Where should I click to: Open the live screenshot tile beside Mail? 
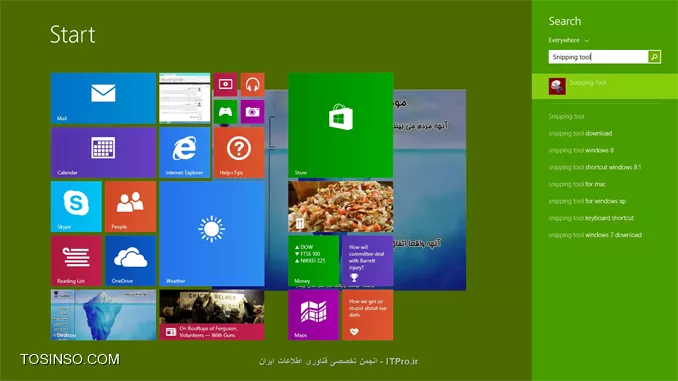[185, 98]
